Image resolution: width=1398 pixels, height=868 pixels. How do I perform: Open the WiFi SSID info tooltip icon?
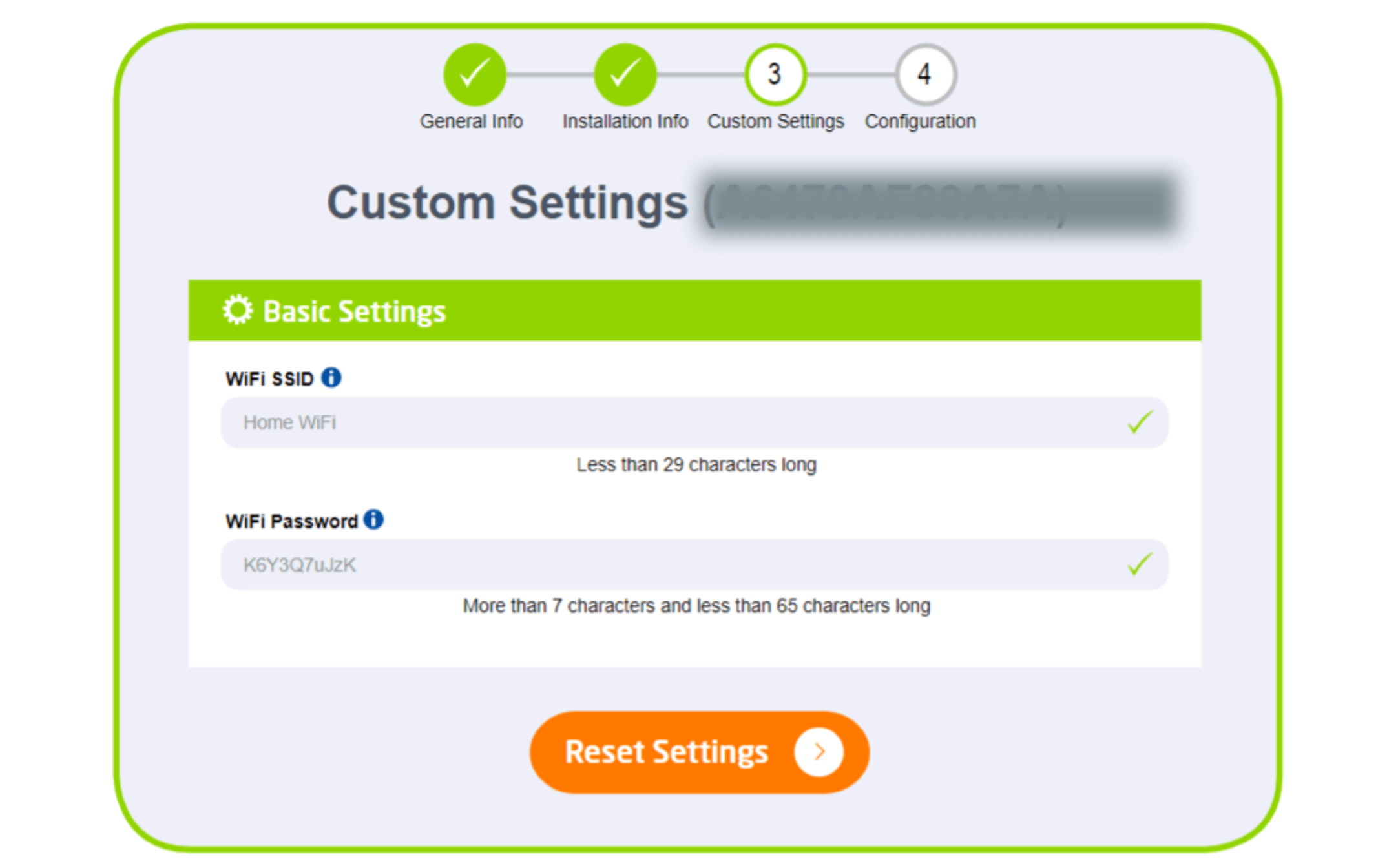[333, 377]
